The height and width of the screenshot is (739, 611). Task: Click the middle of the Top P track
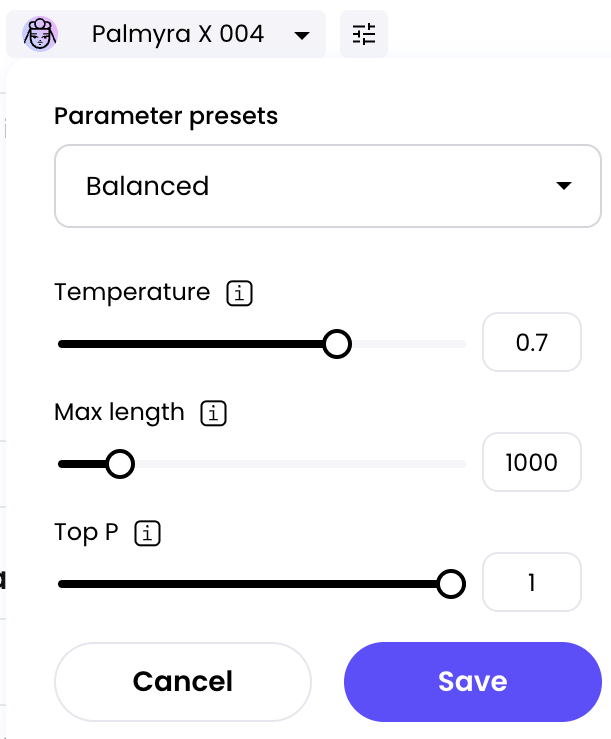262,584
